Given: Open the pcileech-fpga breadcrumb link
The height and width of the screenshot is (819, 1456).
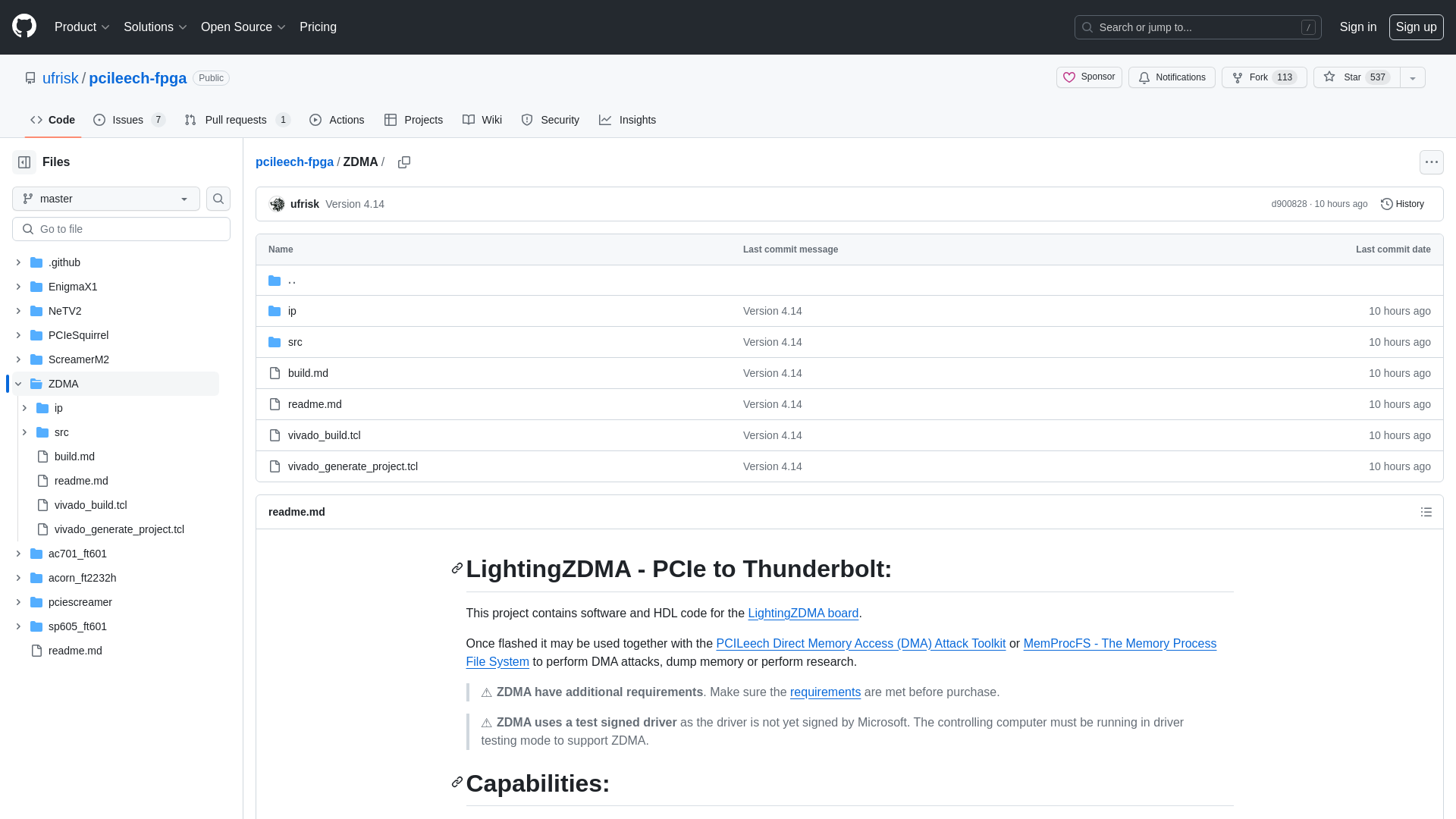Looking at the screenshot, I should click(294, 162).
